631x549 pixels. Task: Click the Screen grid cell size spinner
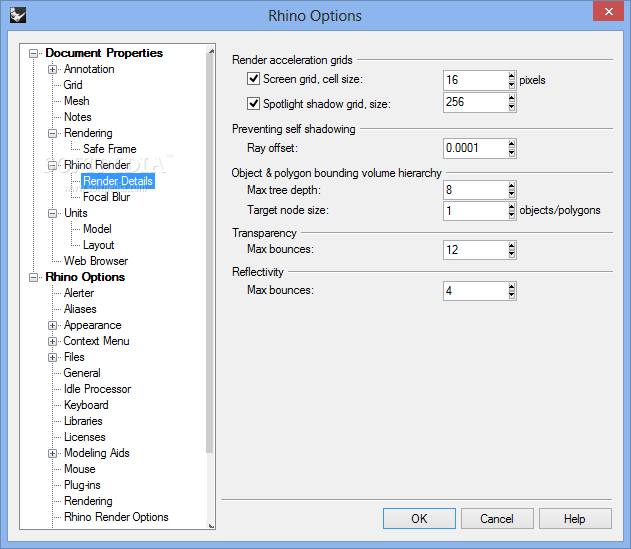click(x=512, y=80)
